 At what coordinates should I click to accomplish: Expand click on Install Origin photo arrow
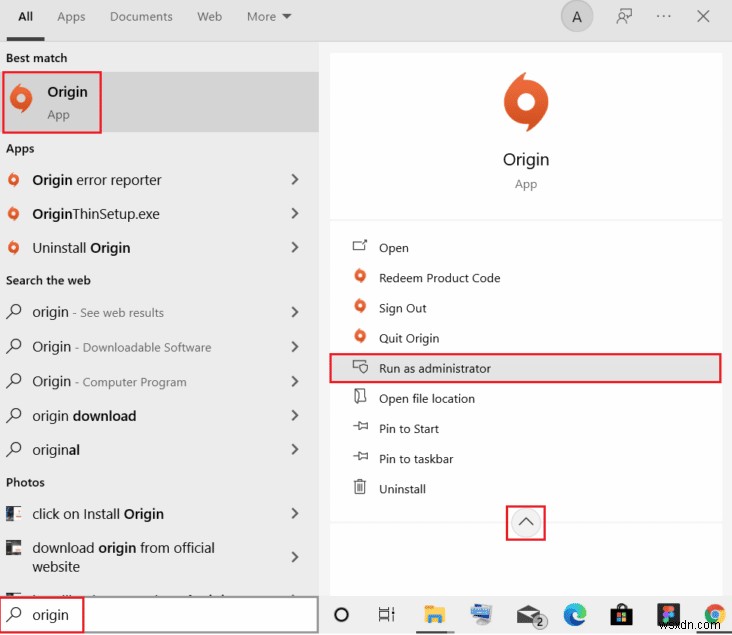[295, 514]
